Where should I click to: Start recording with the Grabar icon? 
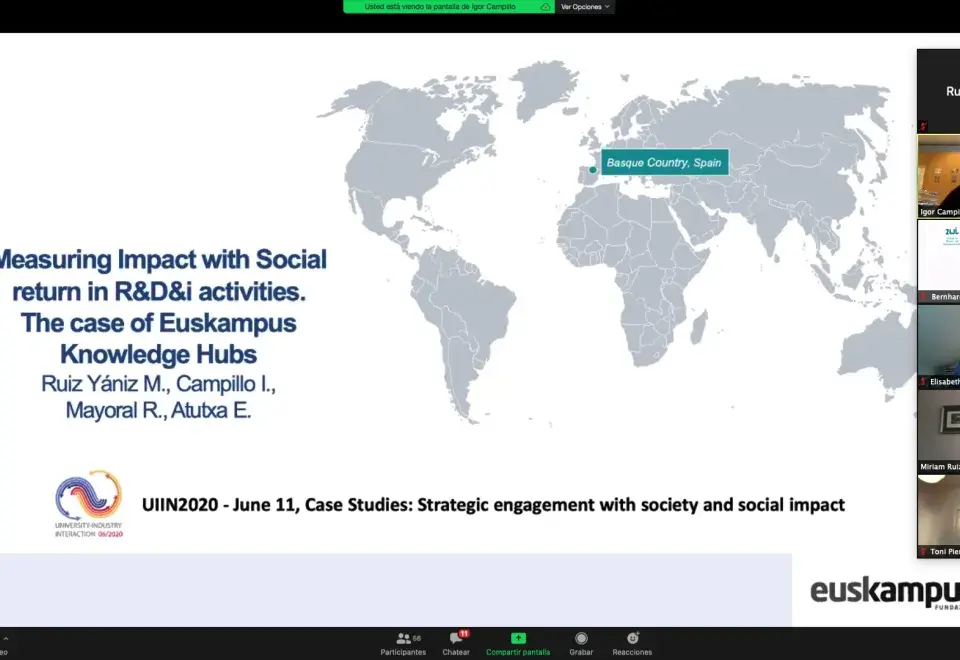581,638
